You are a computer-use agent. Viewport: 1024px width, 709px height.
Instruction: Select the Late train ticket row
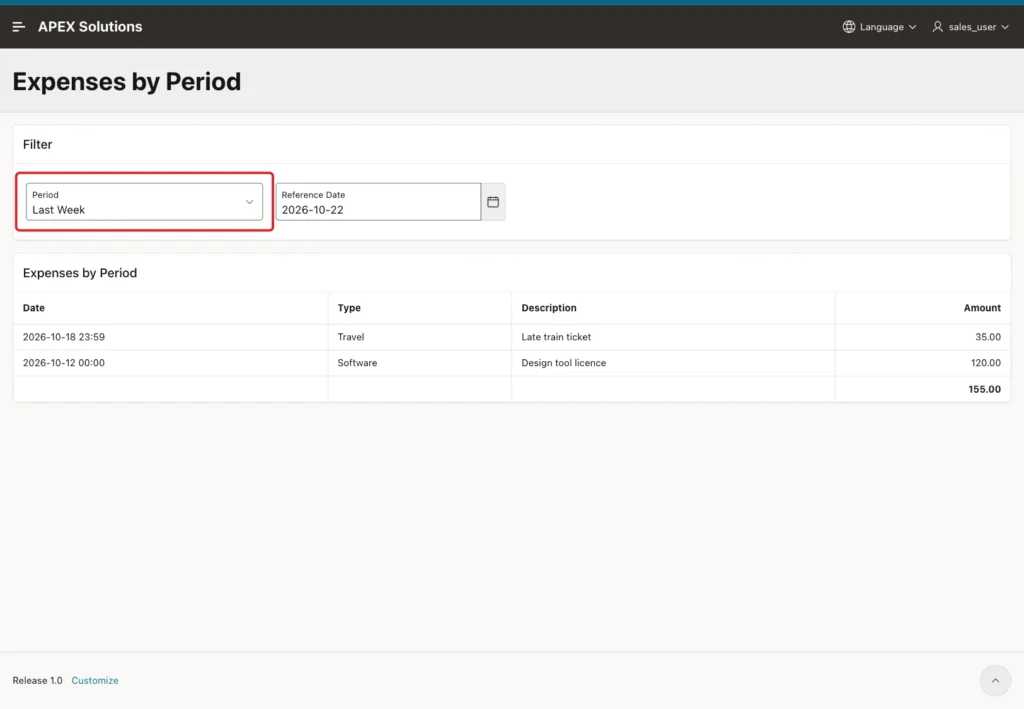pyautogui.click(x=512, y=337)
